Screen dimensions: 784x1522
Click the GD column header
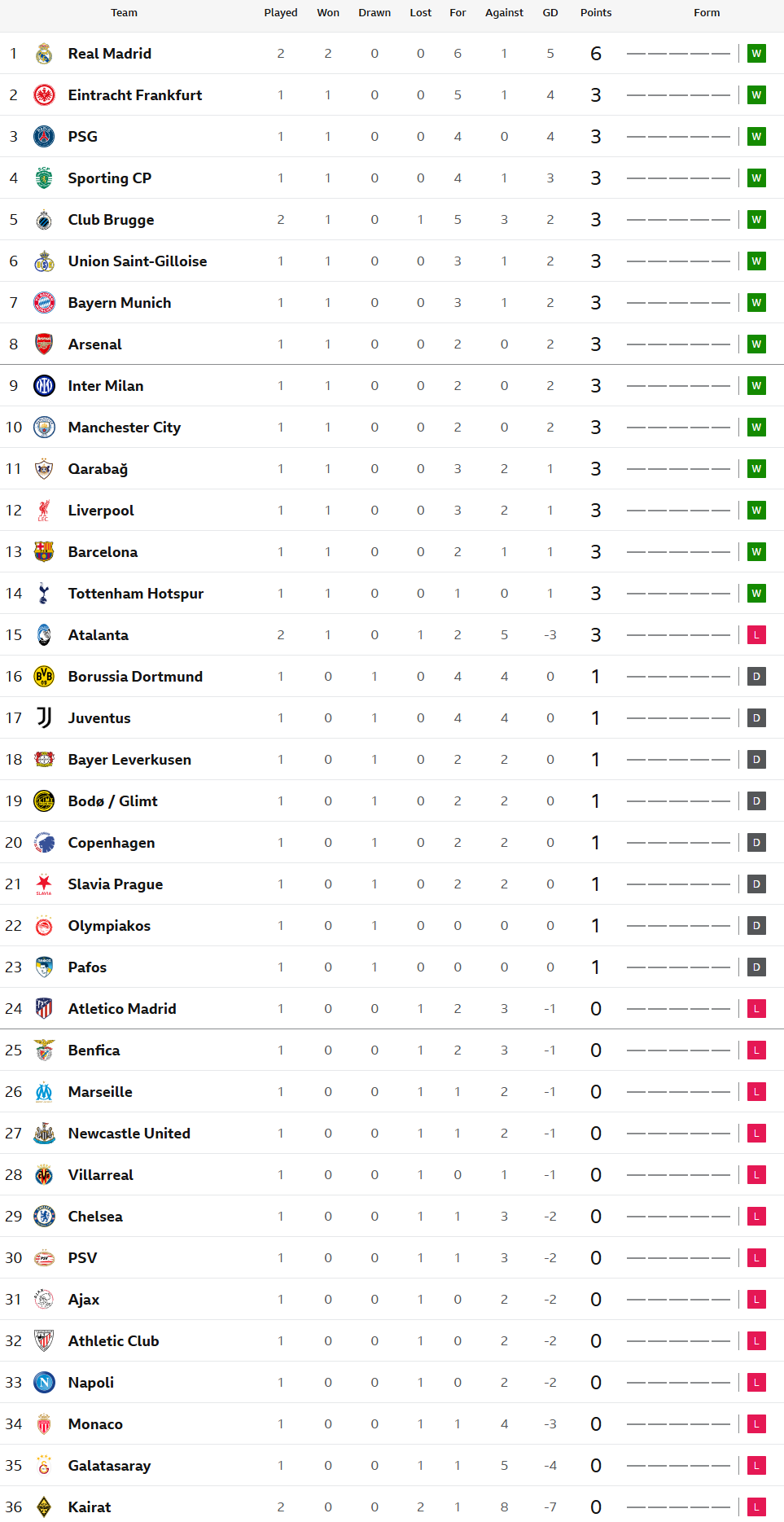tap(550, 13)
